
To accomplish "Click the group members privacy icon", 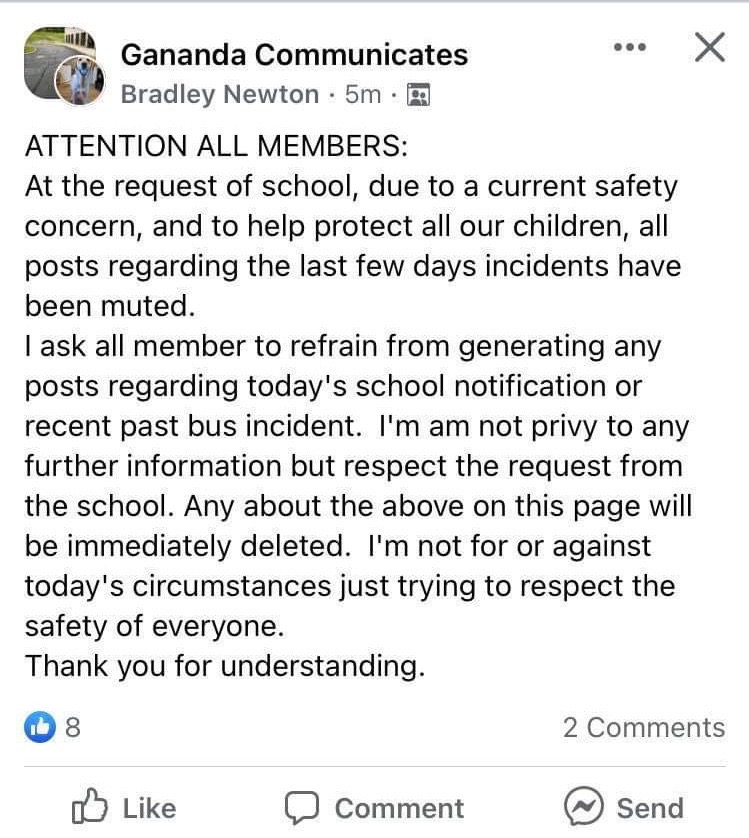I will 419,95.
